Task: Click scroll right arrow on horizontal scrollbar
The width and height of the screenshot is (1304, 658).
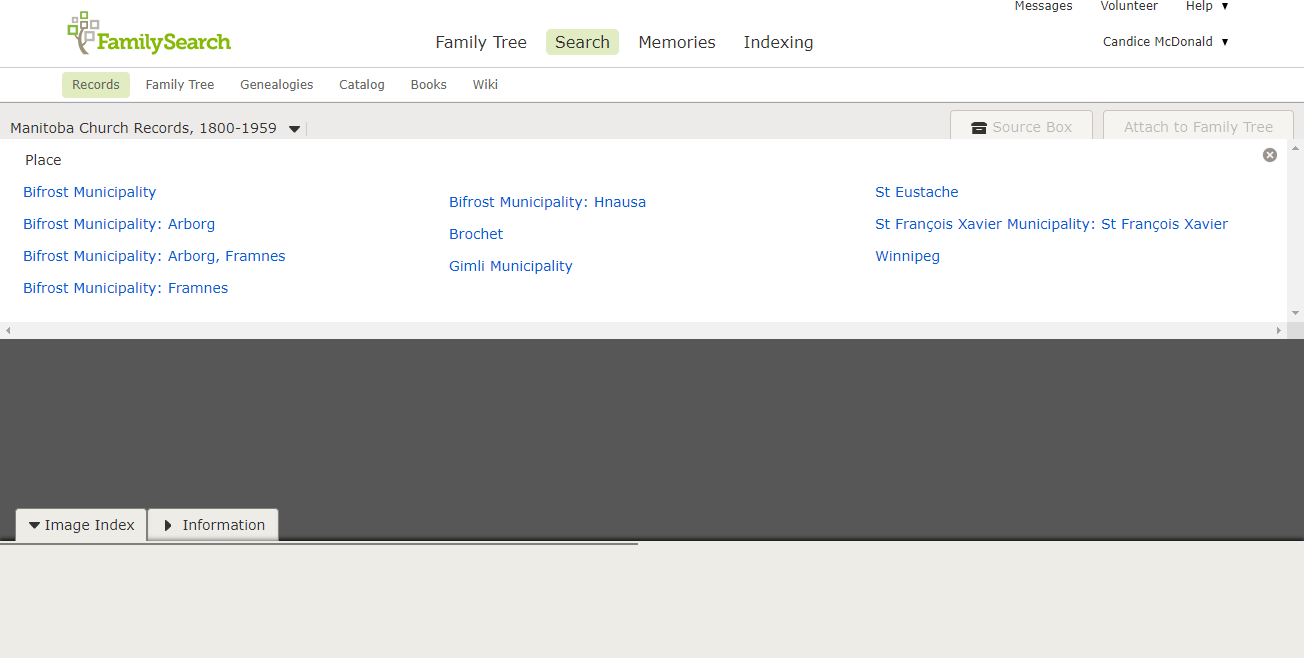Action: tap(1278, 330)
